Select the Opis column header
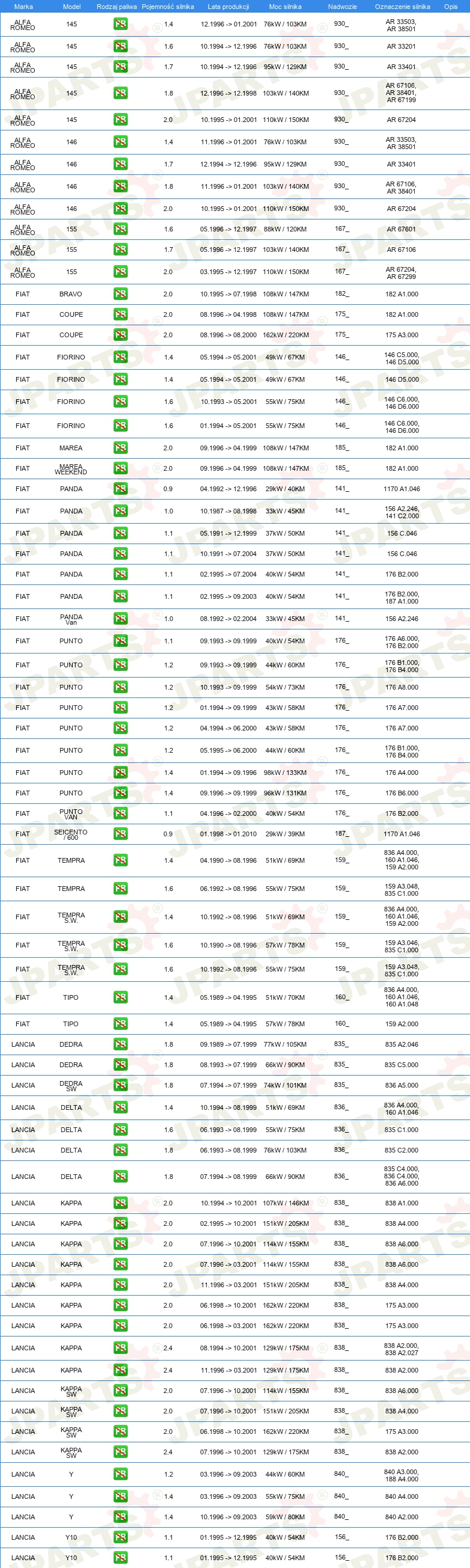Image resolution: width=470 pixels, height=1568 pixels. (451, 7)
